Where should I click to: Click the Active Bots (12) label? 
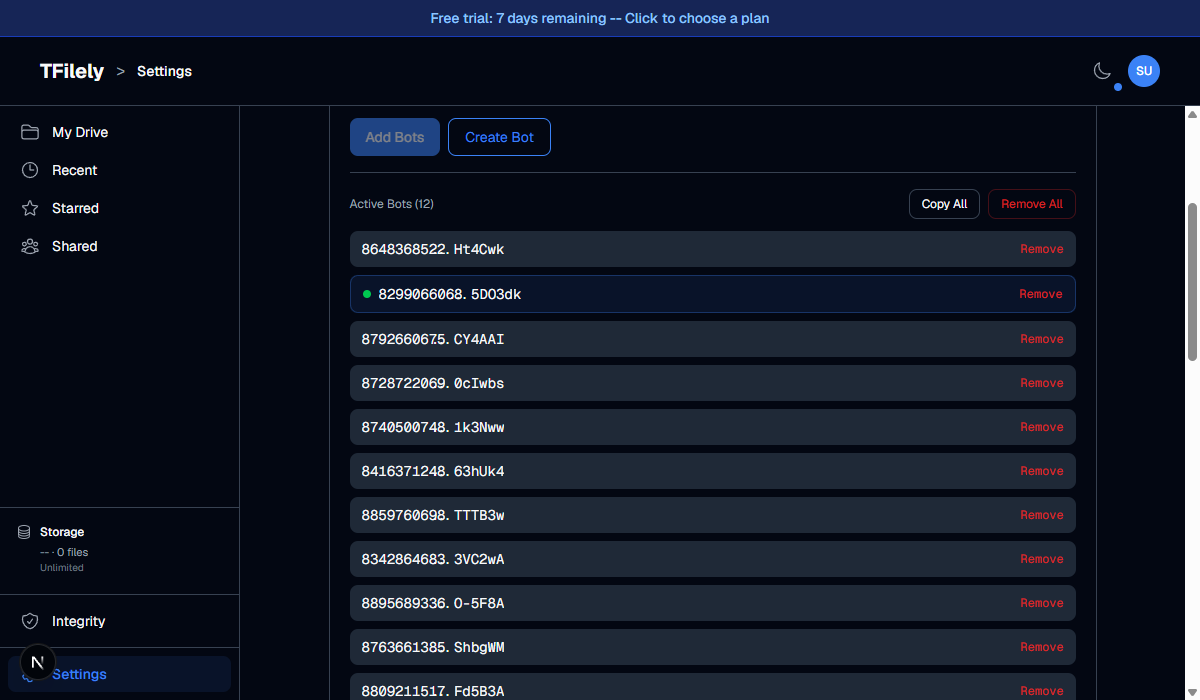pos(391,204)
